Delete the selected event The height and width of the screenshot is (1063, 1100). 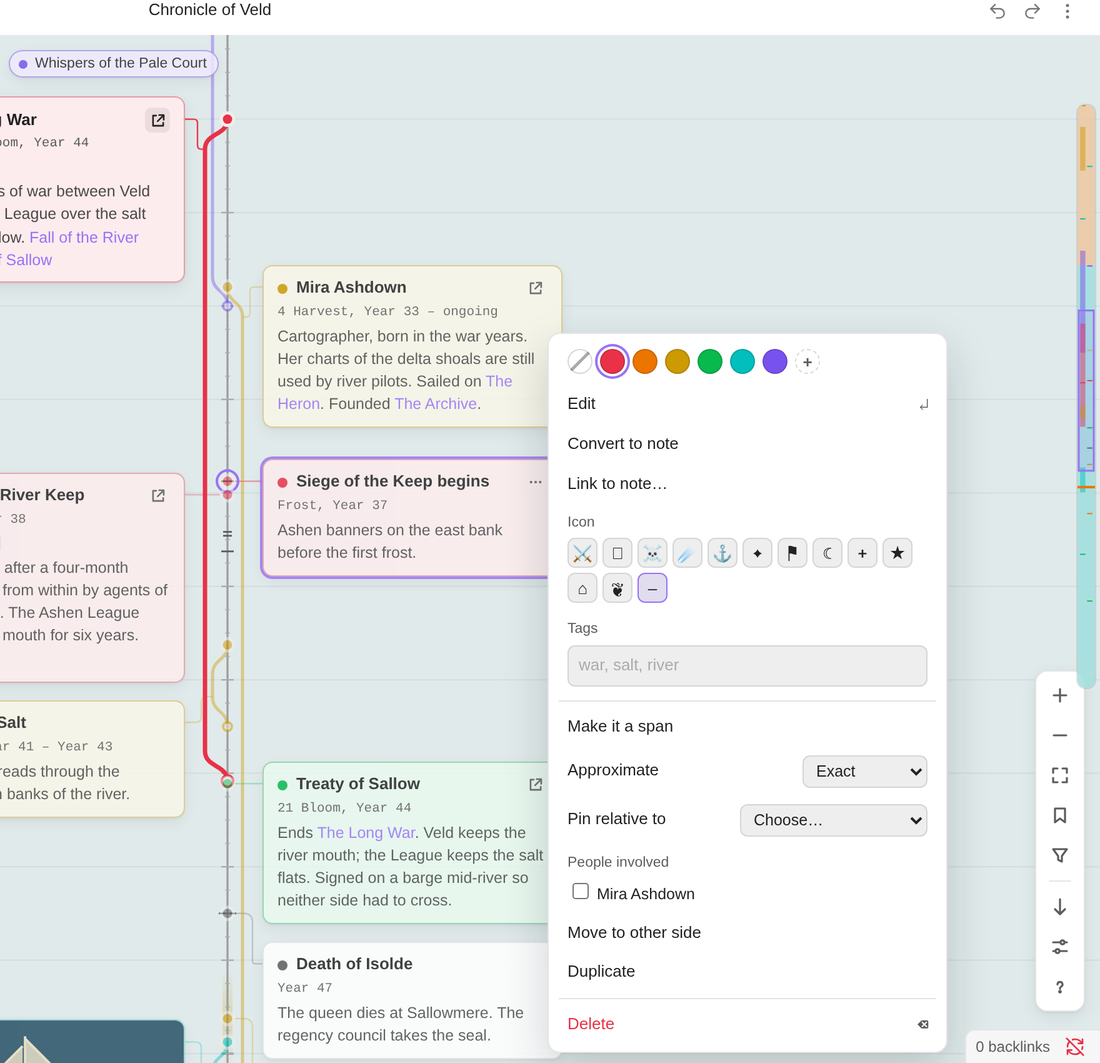tap(747, 1024)
